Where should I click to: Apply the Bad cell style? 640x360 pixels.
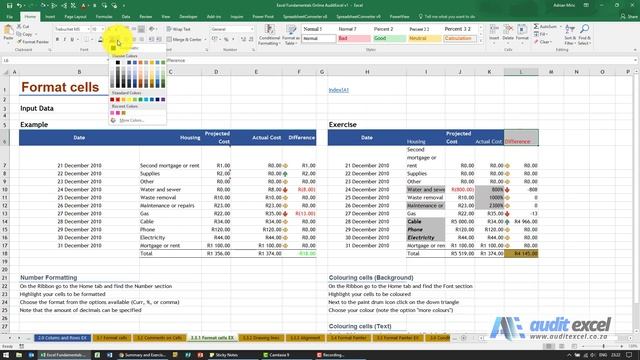click(x=354, y=39)
